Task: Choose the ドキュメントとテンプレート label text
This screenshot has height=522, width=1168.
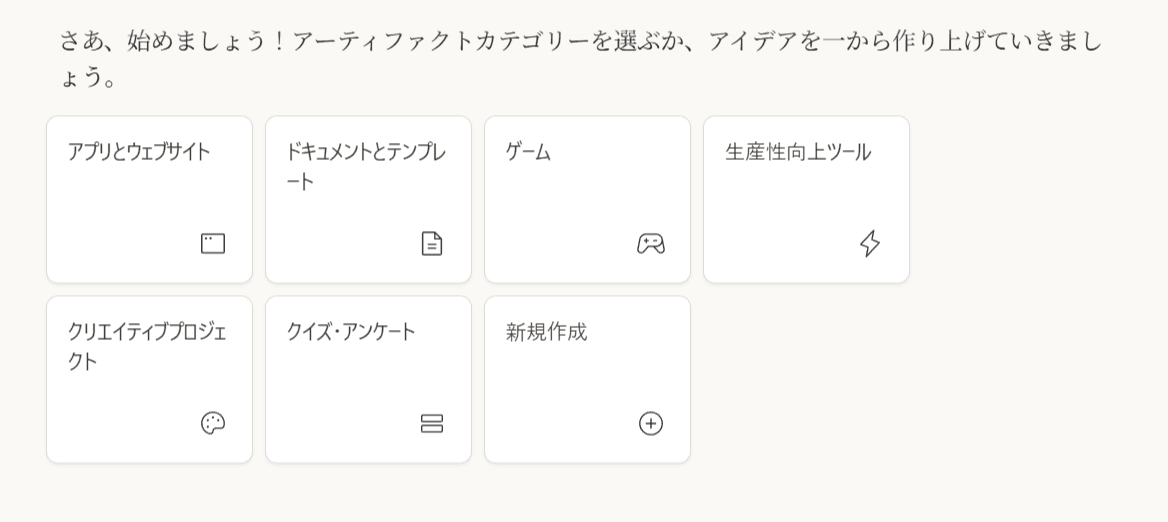Action: (x=366, y=166)
